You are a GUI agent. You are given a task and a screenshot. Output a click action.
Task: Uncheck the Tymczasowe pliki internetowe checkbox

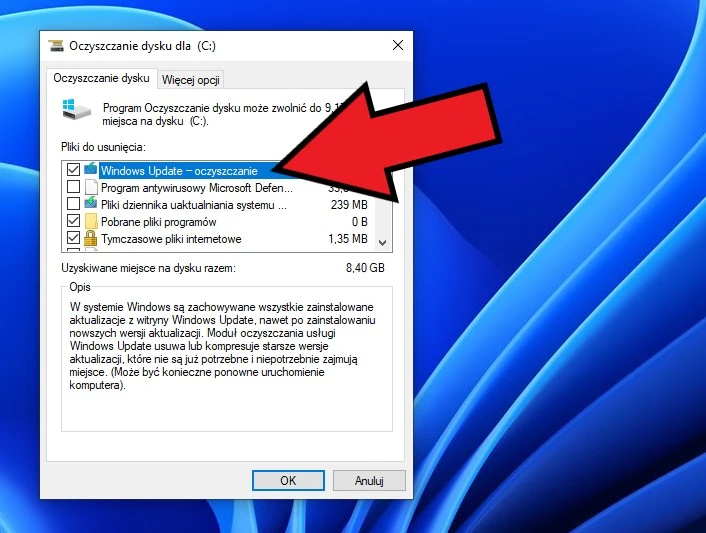click(73, 239)
